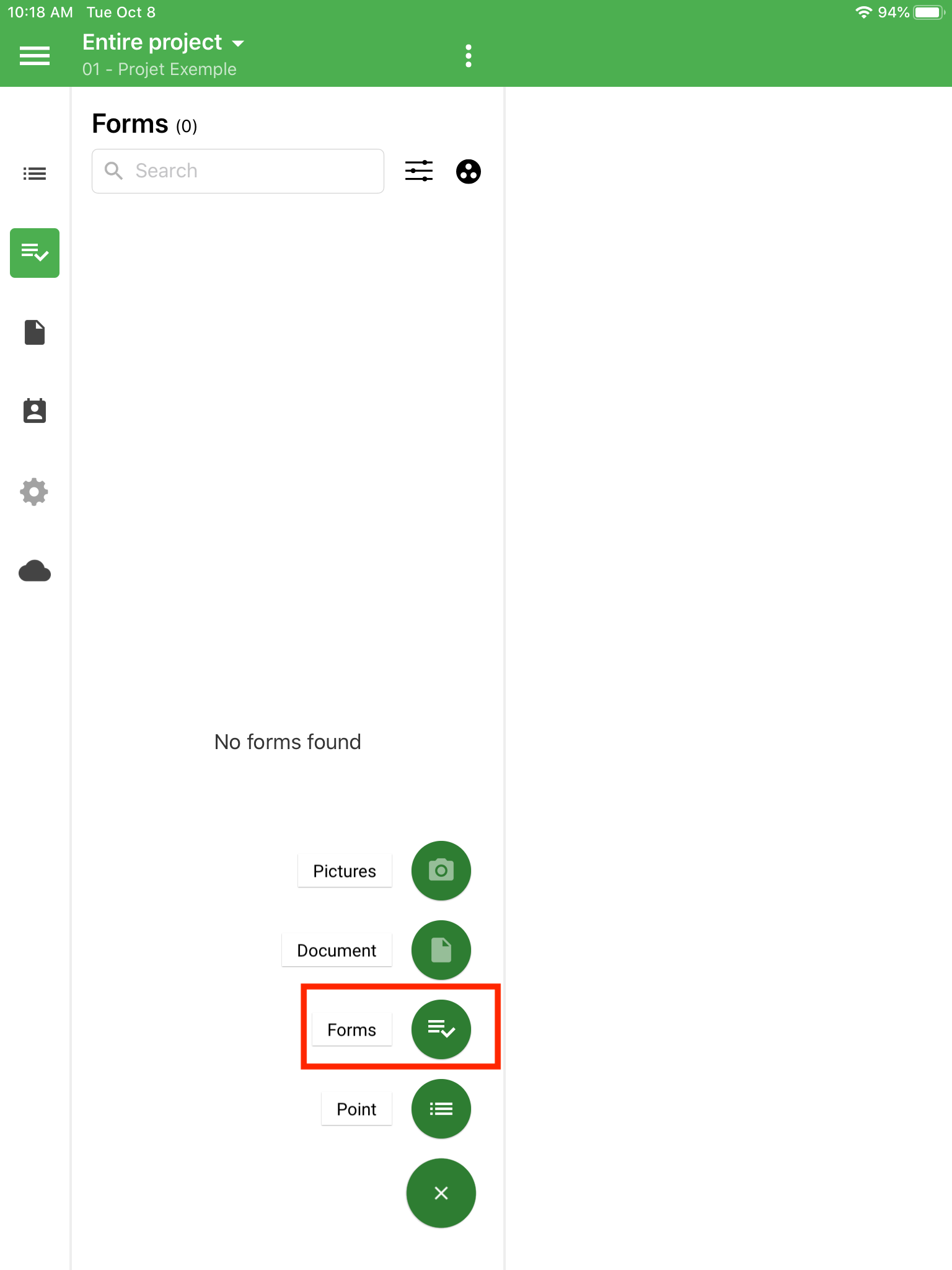The image size is (952, 1270).
Task: Select the Pictures label
Action: point(345,871)
